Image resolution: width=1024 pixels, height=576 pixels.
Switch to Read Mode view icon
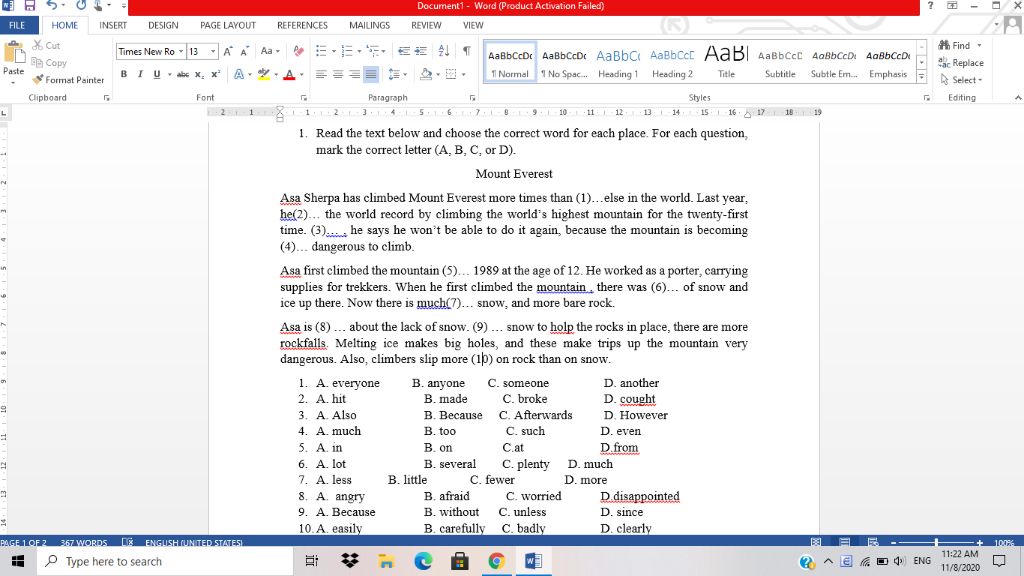816,542
